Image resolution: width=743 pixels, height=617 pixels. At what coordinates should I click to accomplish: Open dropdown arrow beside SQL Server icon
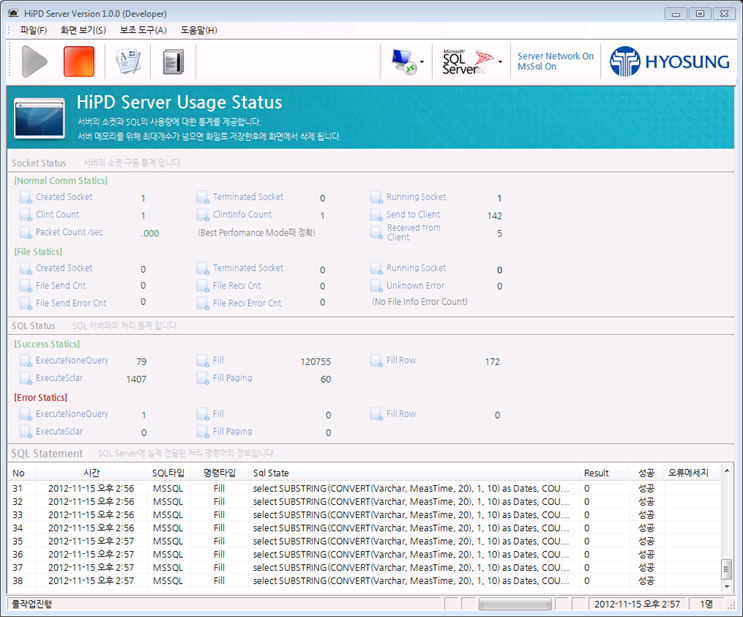click(500, 62)
